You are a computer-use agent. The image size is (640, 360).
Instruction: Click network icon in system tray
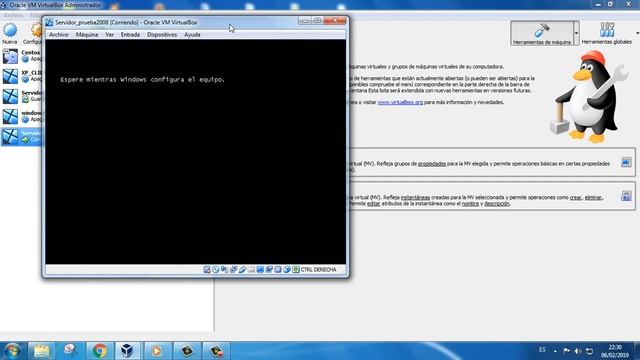pyautogui.click(x=589, y=351)
